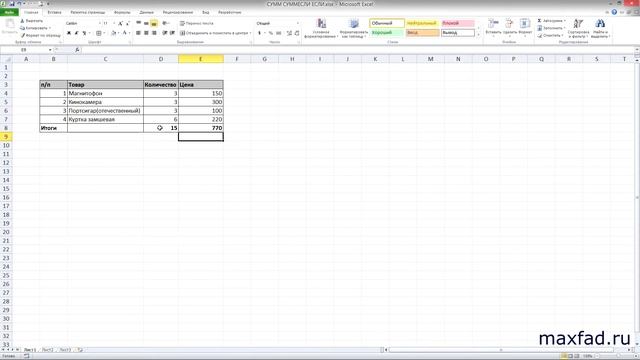Open the Fill (Заполнить) menu
Image resolution: width=640 pixels, height=360 pixels.
(551, 28)
